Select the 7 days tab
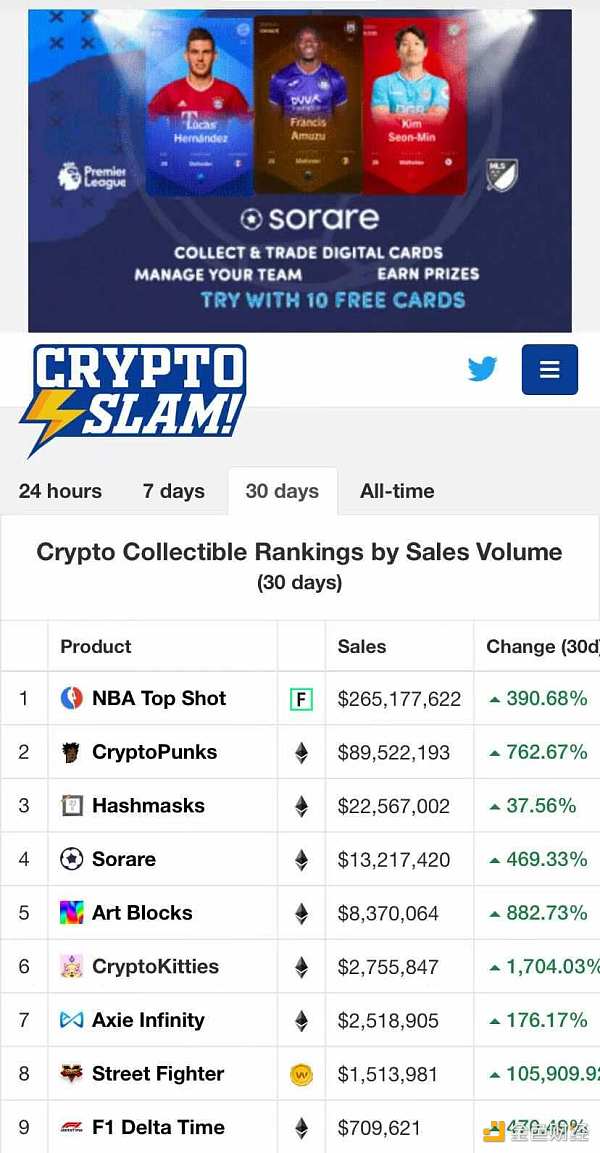The width and height of the screenshot is (600, 1153). tap(173, 491)
